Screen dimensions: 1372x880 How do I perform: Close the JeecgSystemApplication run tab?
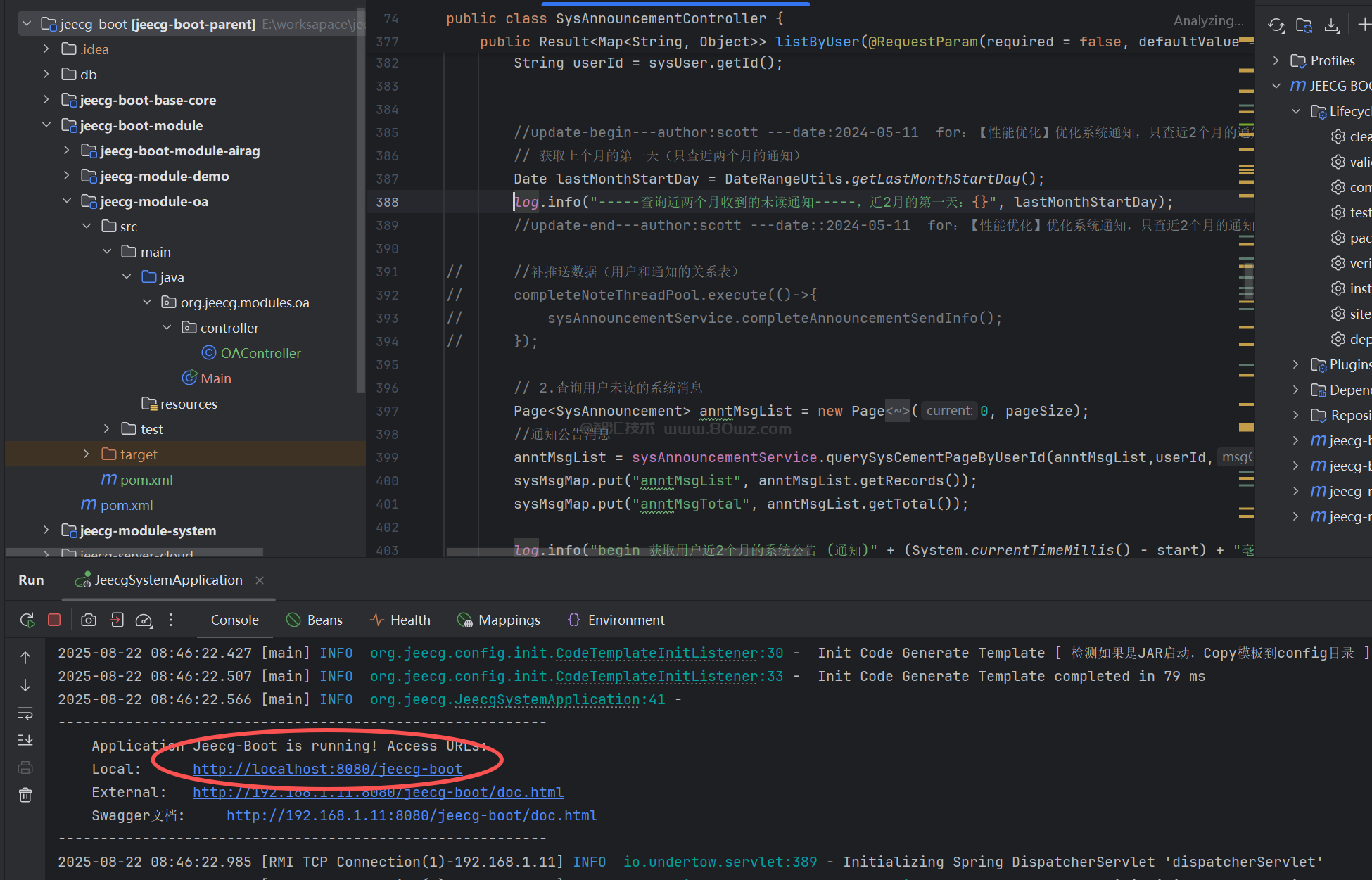click(260, 580)
